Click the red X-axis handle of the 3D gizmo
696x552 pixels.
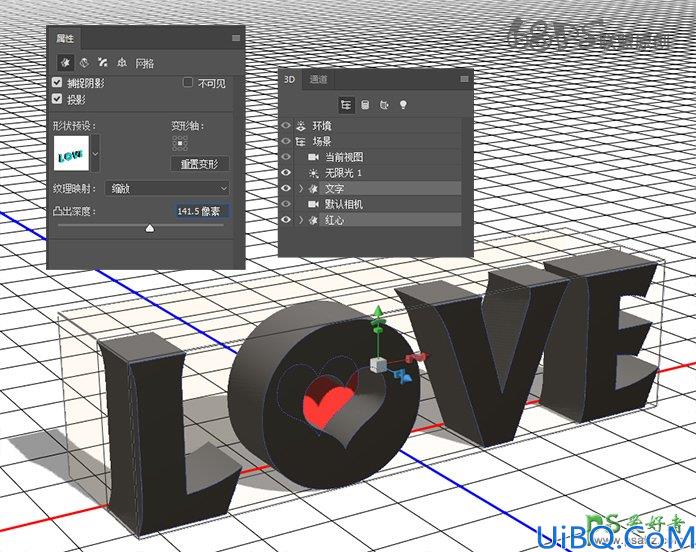419,356
